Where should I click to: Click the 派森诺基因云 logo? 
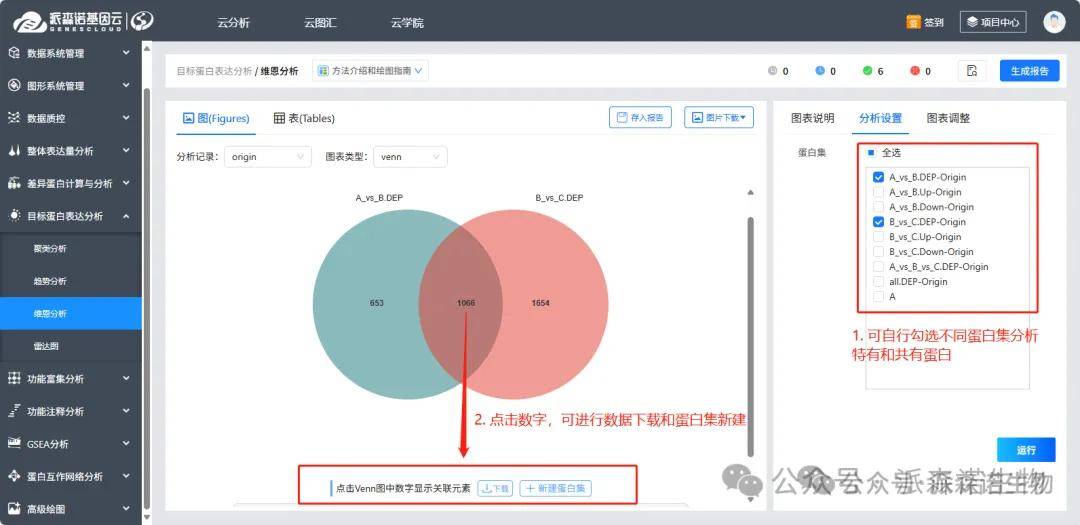(x=82, y=21)
